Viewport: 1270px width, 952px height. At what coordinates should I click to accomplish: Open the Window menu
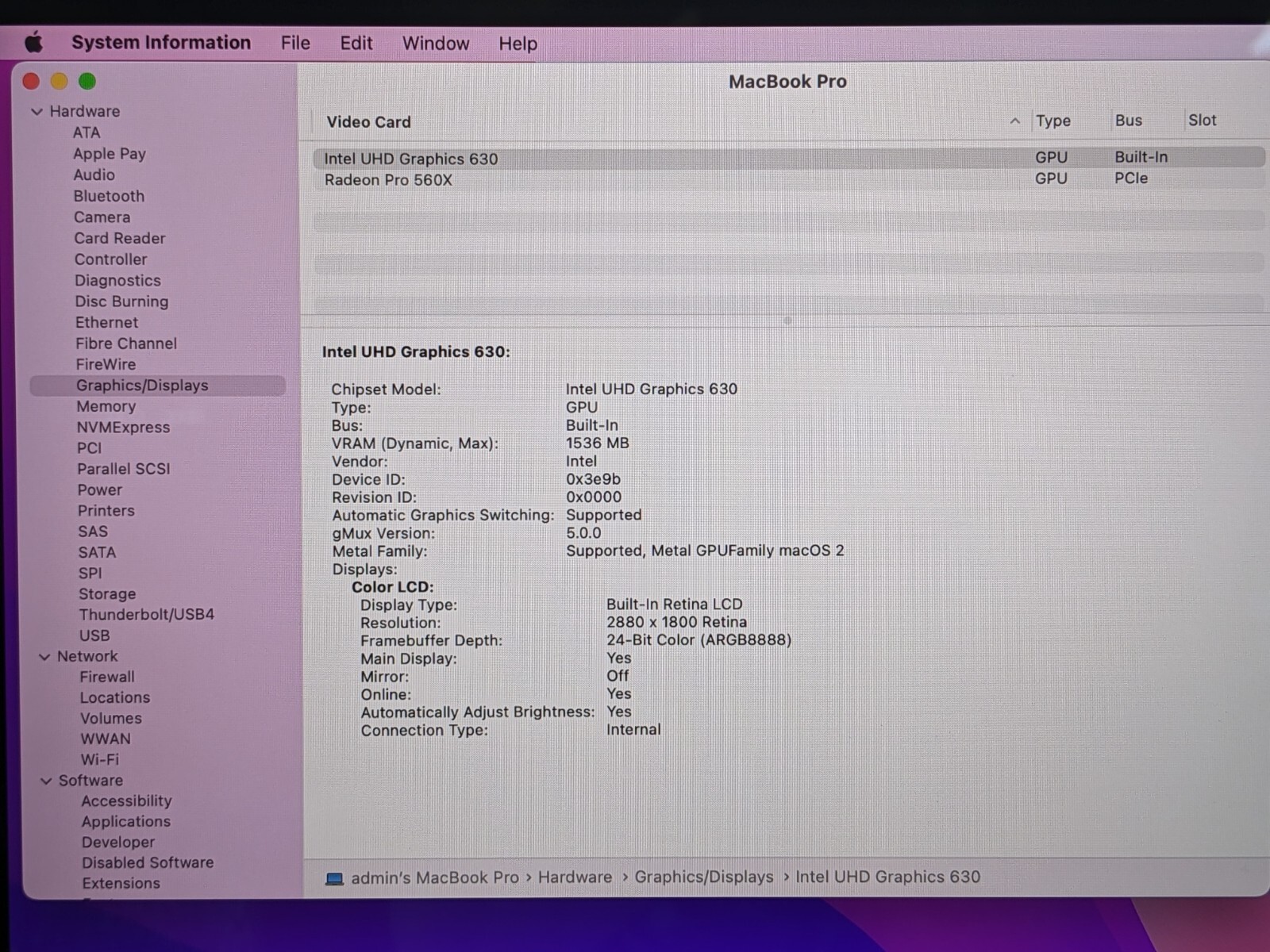(435, 44)
